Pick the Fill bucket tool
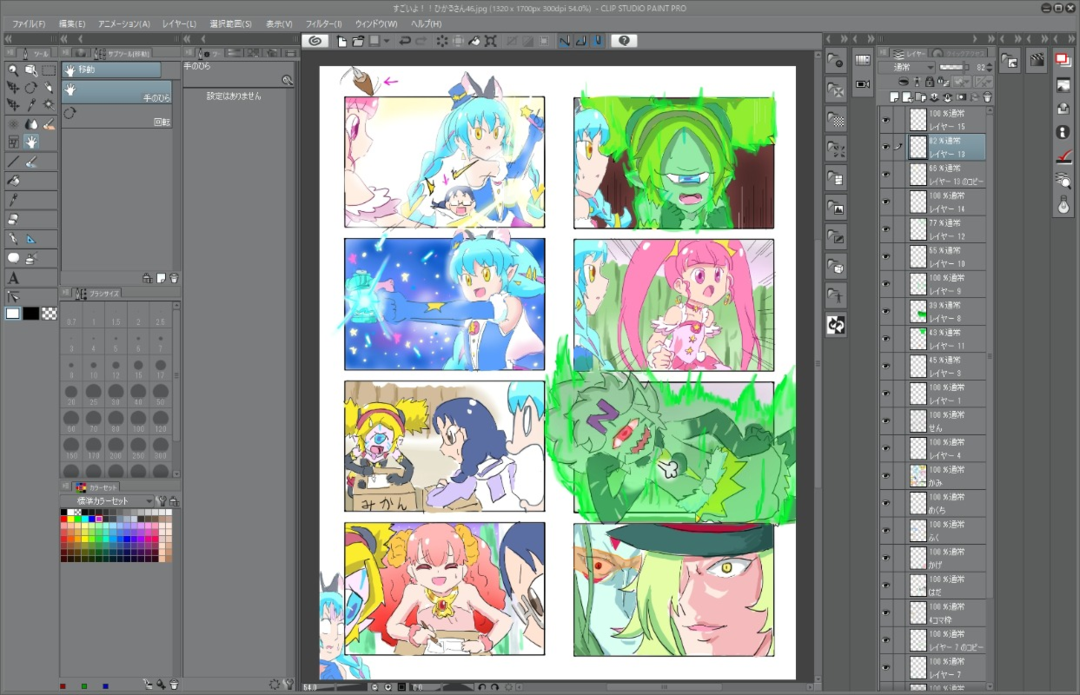Image resolution: width=1080 pixels, height=695 pixels. [13, 180]
